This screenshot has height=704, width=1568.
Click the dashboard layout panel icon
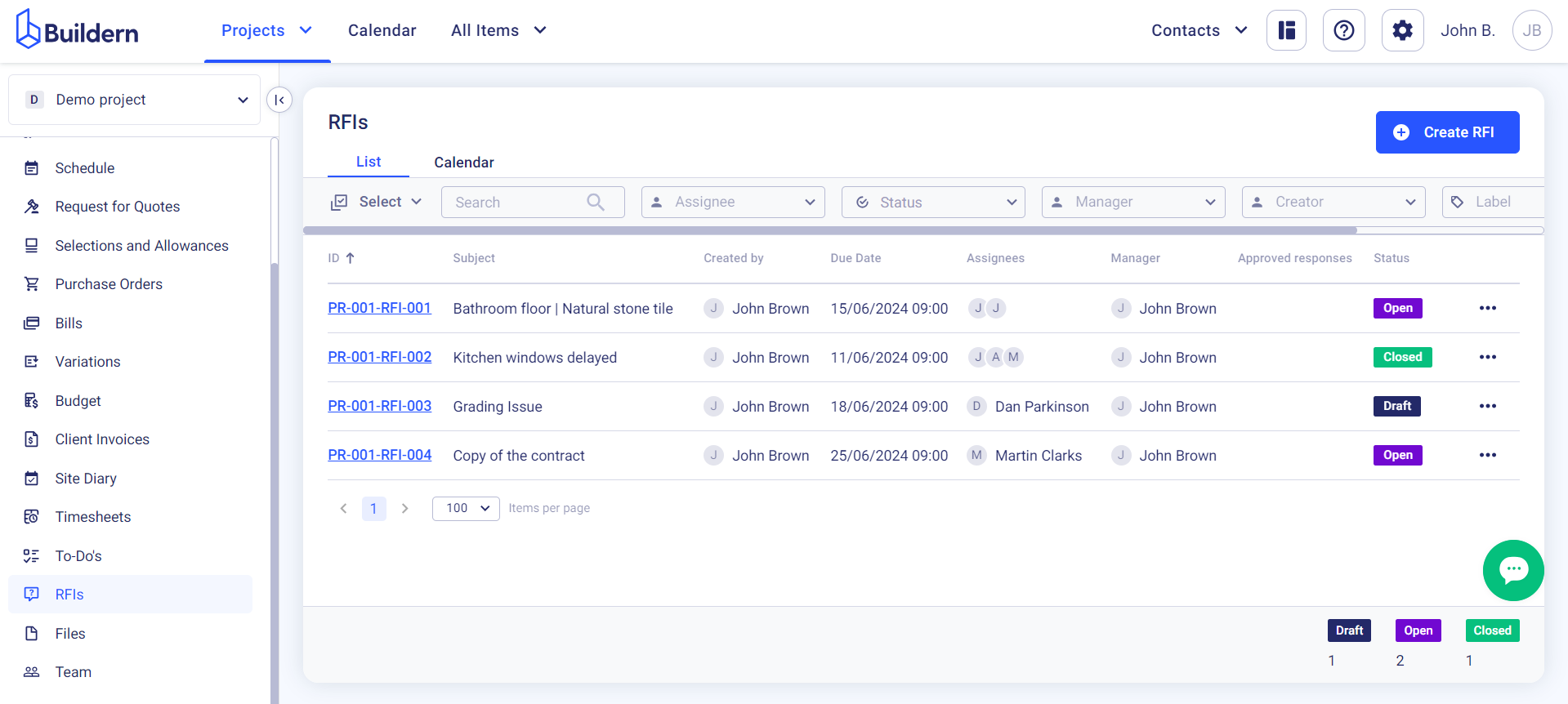click(1286, 31)
